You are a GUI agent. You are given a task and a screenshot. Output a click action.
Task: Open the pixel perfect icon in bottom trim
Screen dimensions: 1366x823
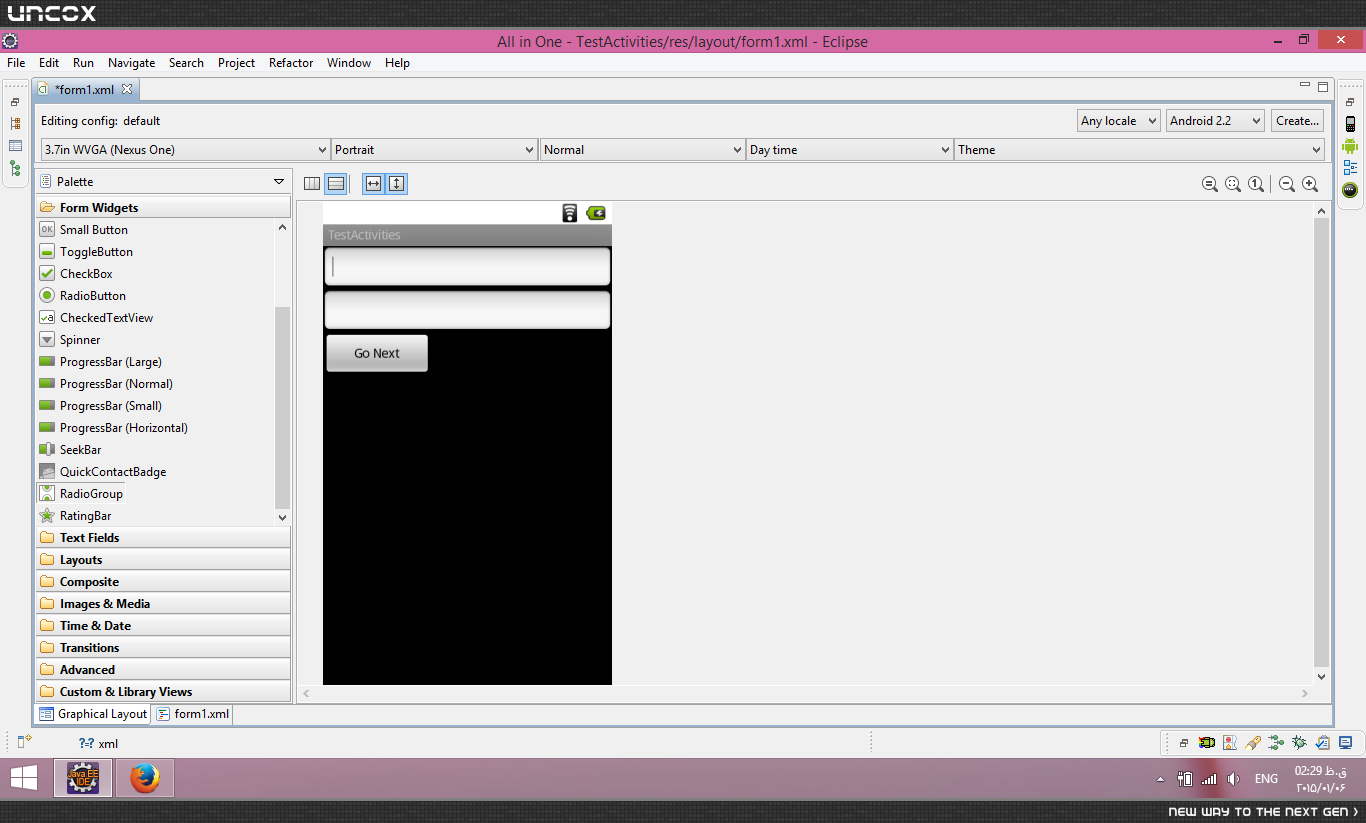tap(1230, 743)
